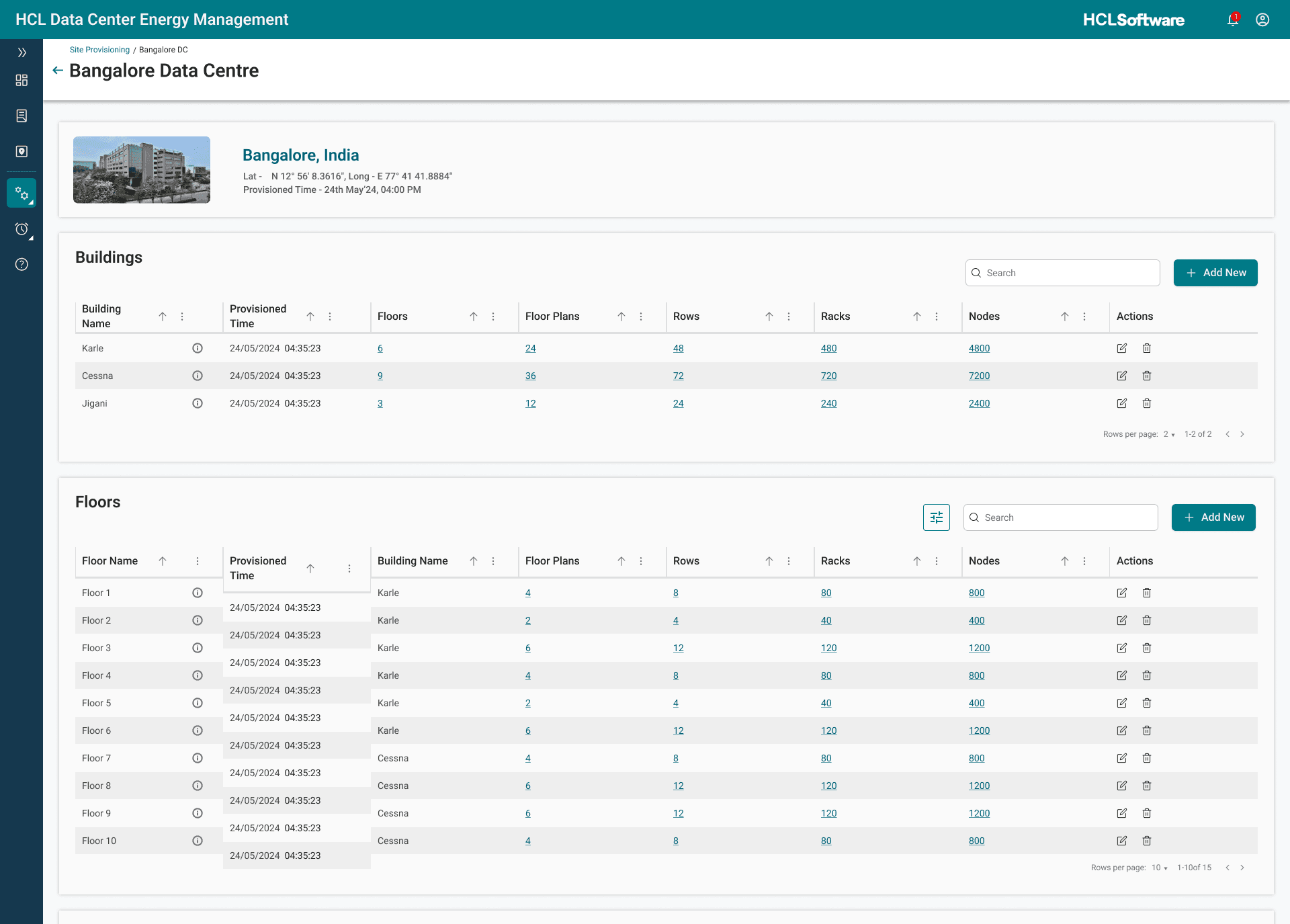
Task: Edit the Cessna building
Action: tap(1122, 376)
